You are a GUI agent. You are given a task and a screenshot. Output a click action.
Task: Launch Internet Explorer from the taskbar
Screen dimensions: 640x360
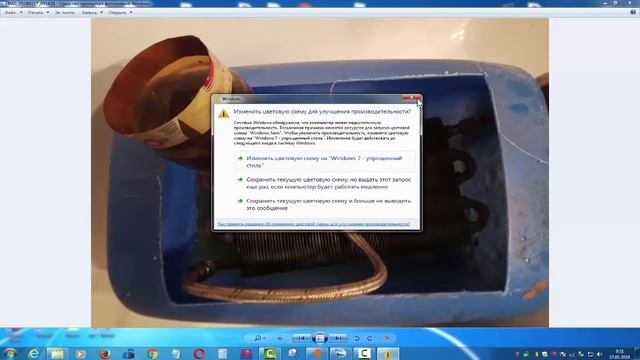(34, 353)
